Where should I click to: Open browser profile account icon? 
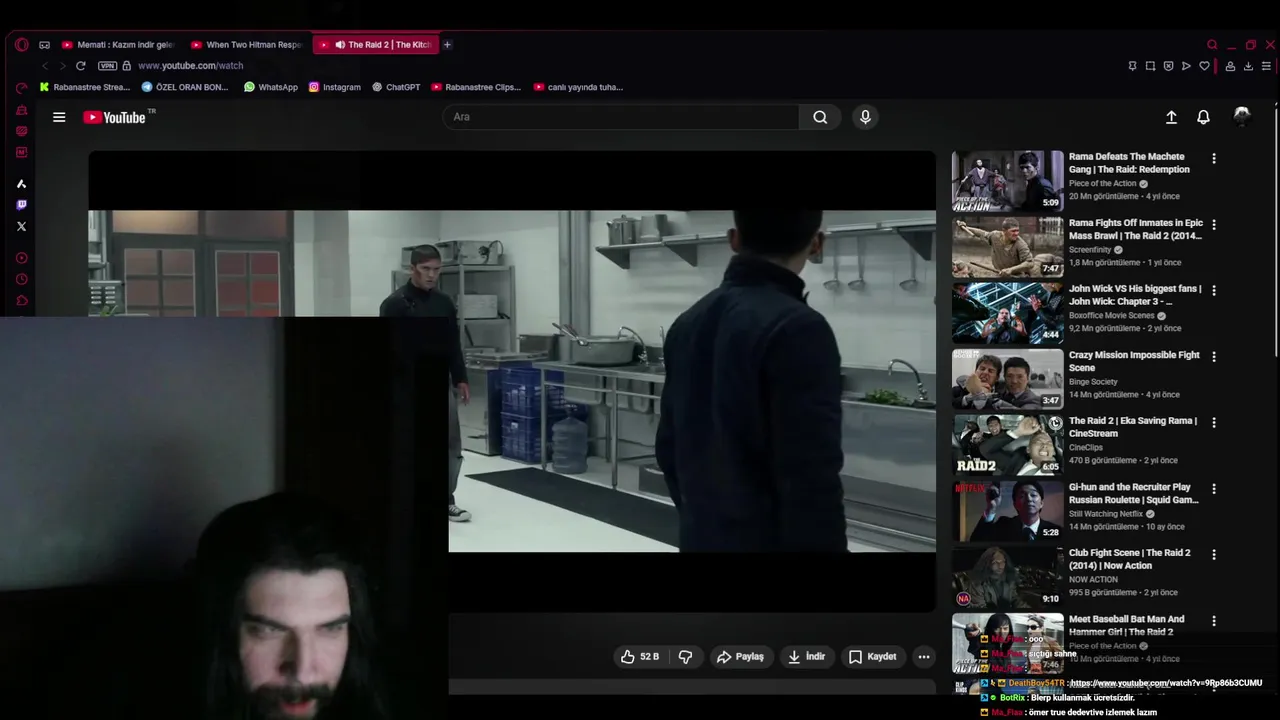[1230, 66]
